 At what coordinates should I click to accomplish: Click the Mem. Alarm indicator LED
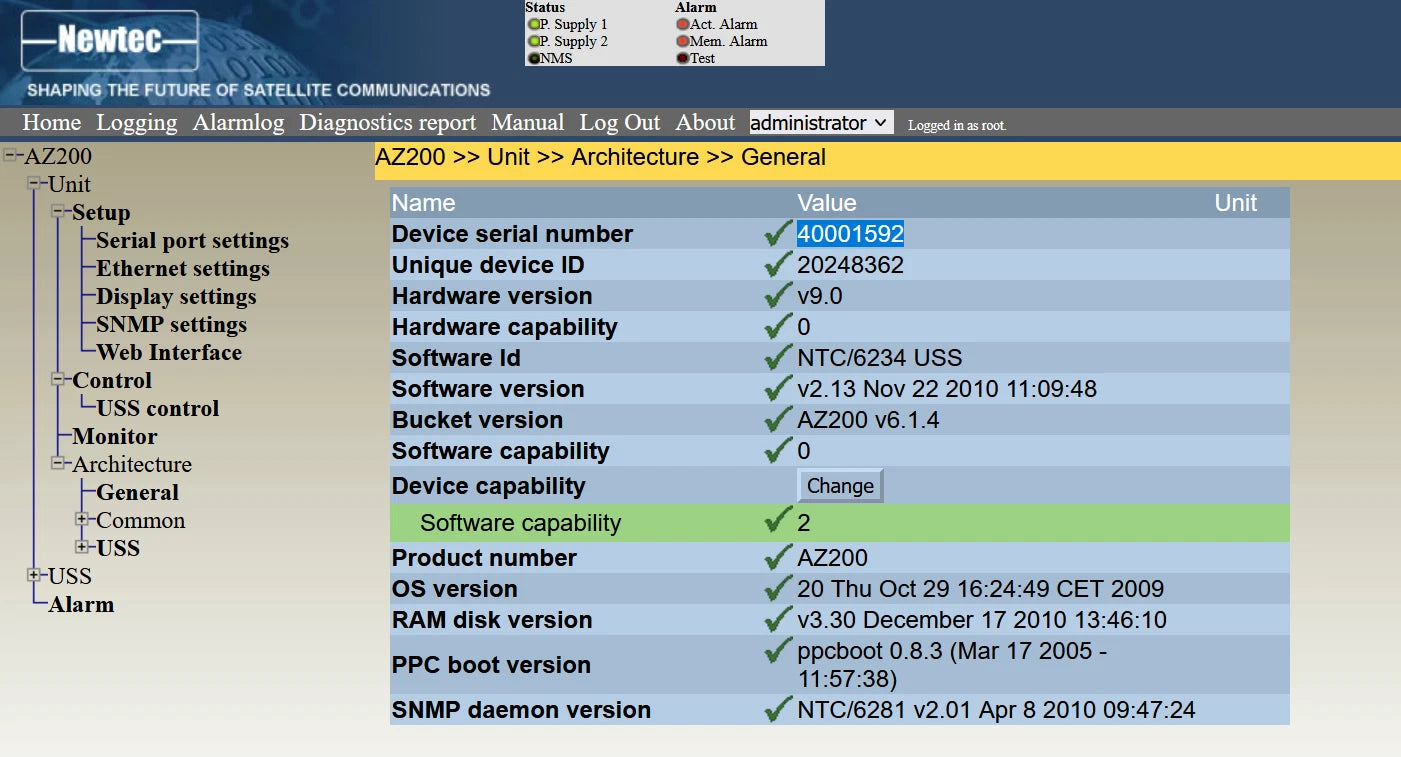tap(683, 41)
